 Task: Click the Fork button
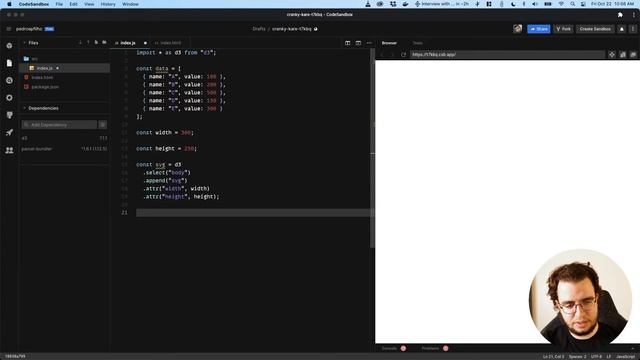click(x=564, y=29)
